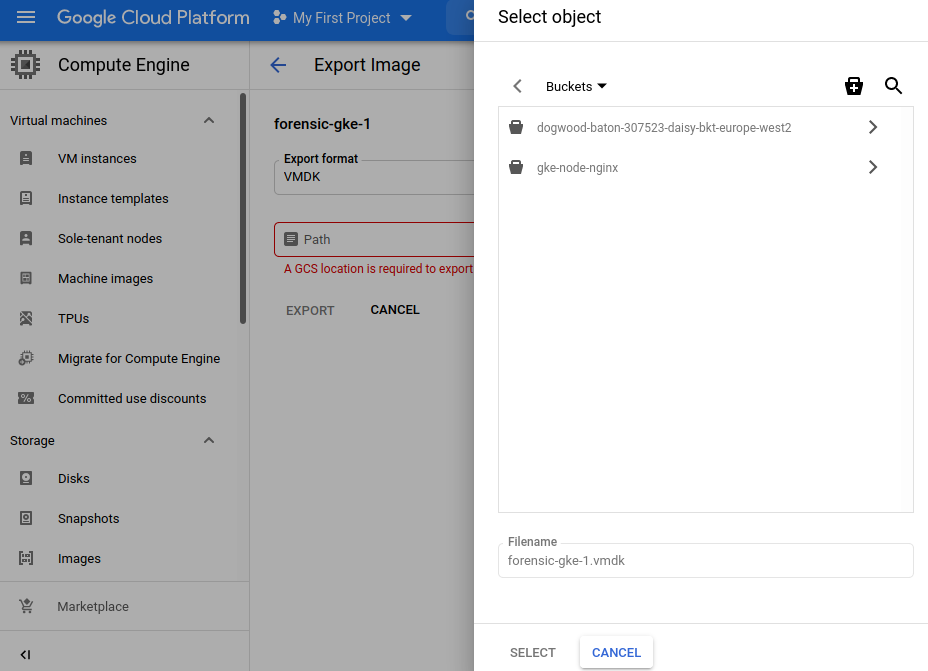Open the Buckets breadcrumb dropdown
928x671 pixels.
(x=576, y=86)
